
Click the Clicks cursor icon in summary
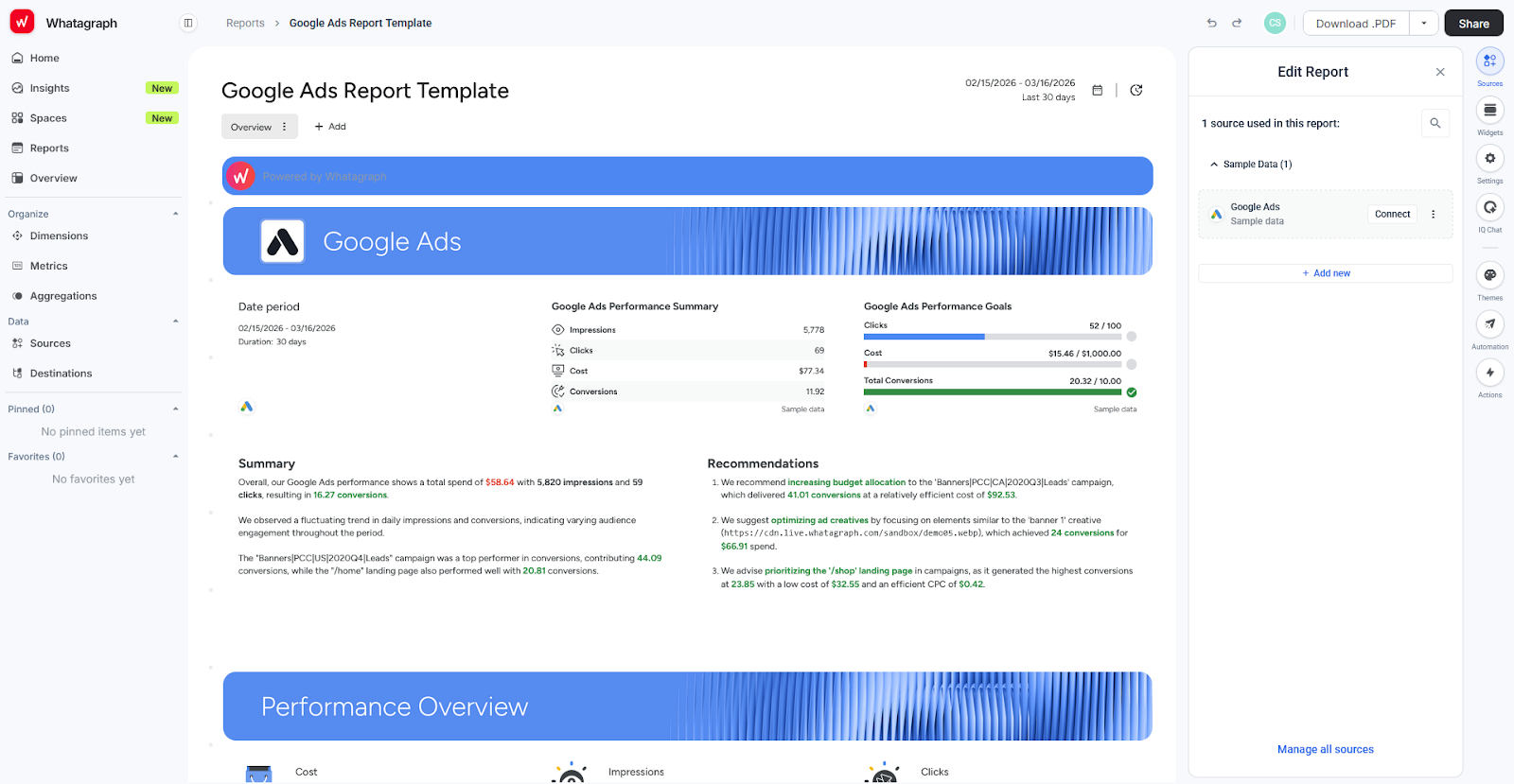(558, 350)
